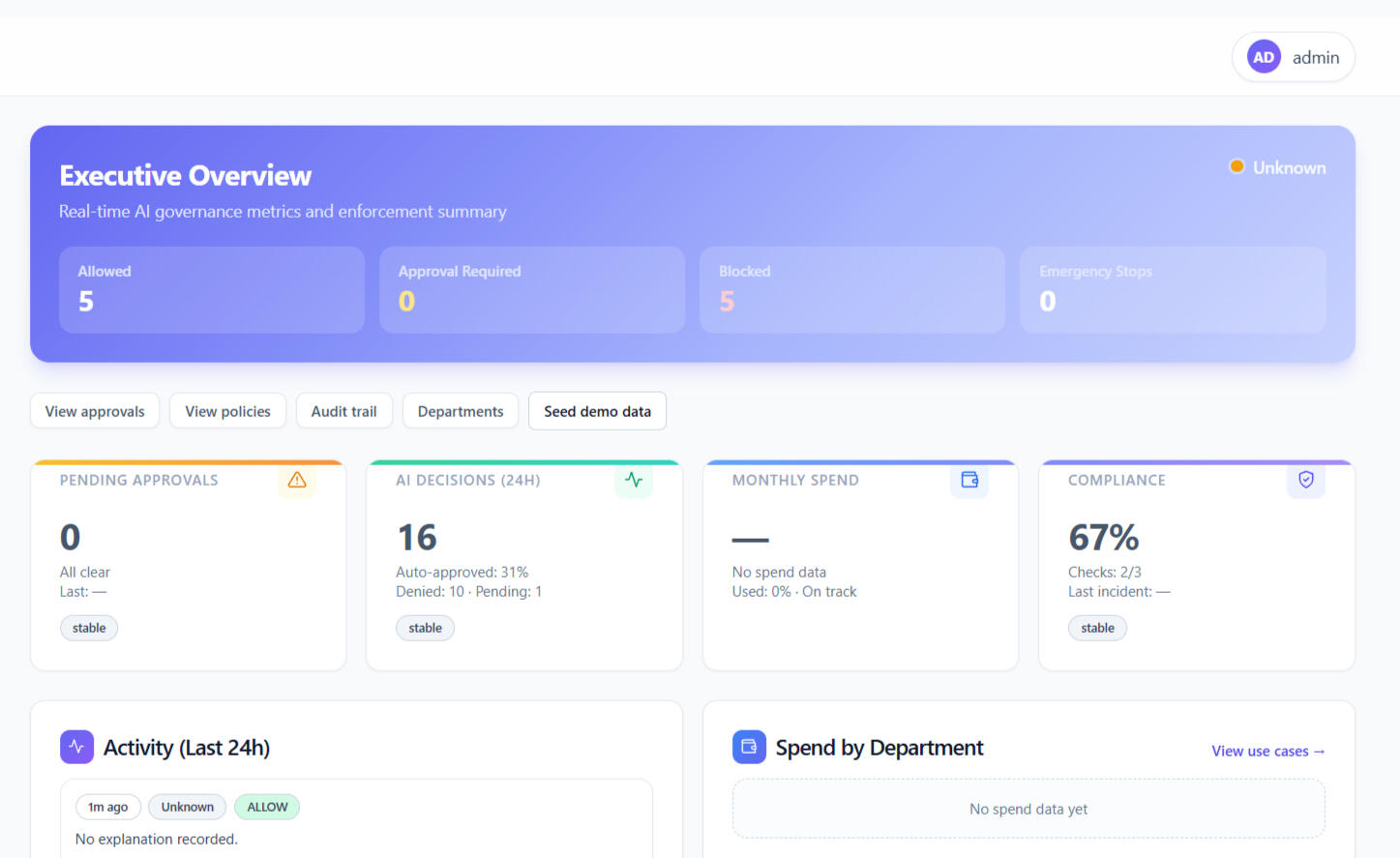
Task: Open the admin user menu
Action: point(1294,57)
